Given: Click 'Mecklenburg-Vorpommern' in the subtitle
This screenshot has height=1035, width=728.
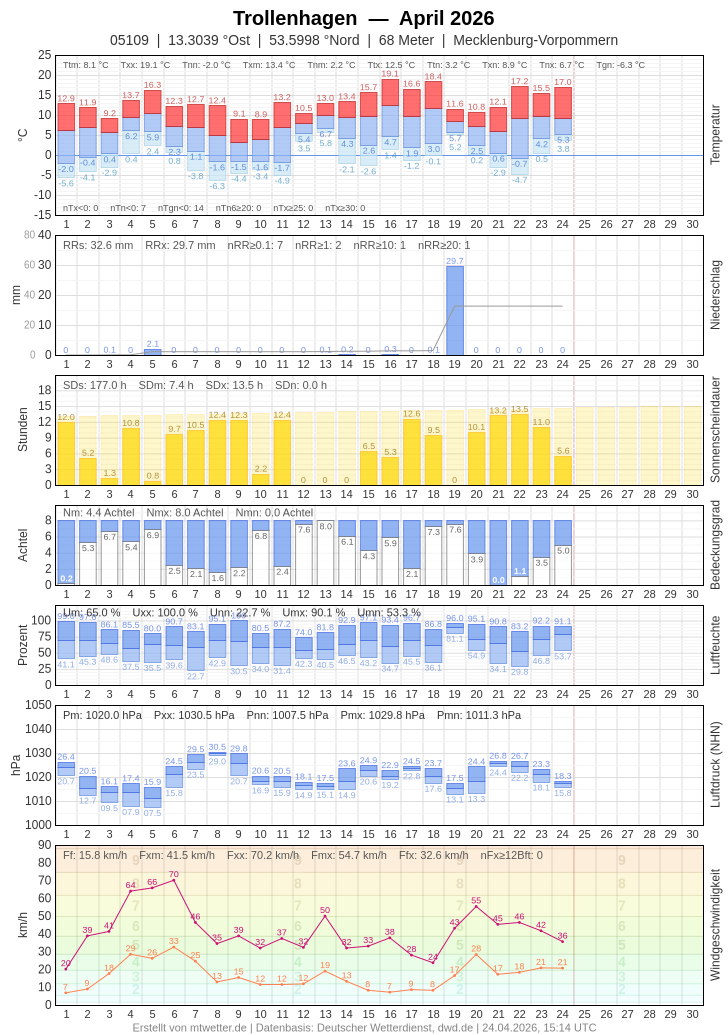Looking at the screenshot, I should pyautogui.click(x=535, y=40).
